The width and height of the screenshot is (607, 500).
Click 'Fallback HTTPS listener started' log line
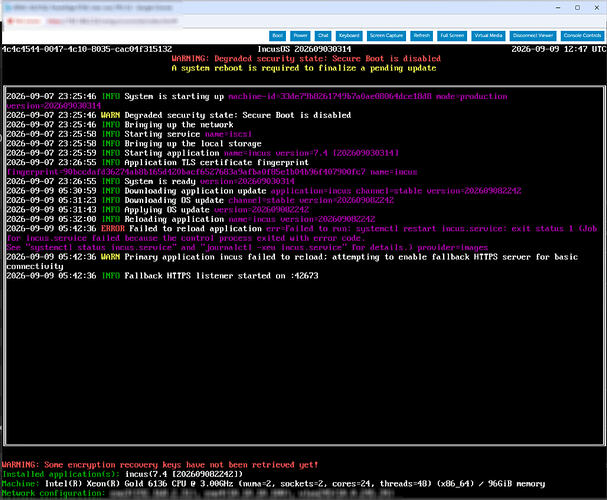pos(162,276)
